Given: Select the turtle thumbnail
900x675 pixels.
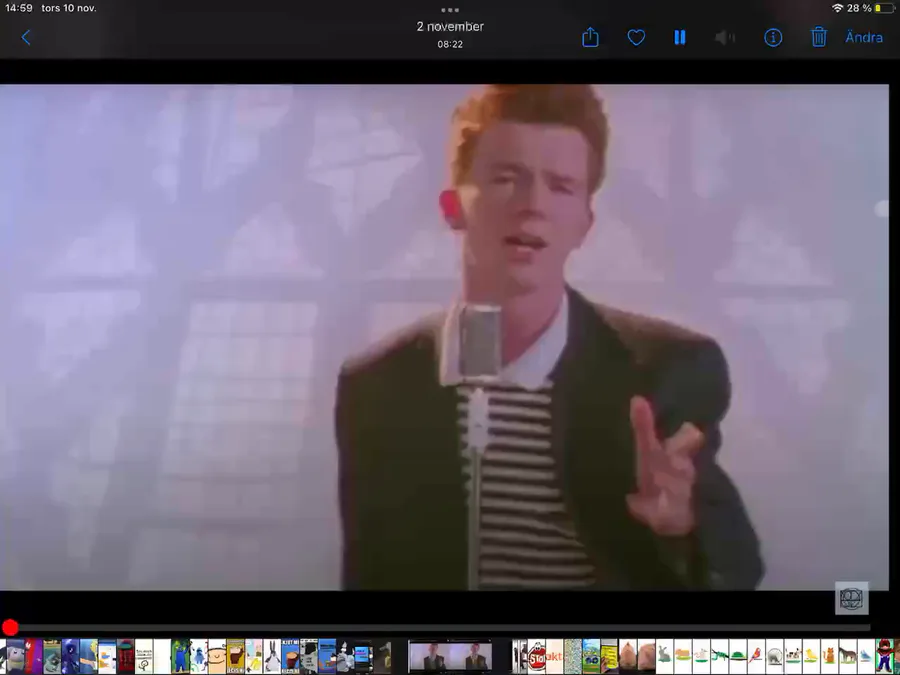Looking at the screenshot, I should [738, 656].
